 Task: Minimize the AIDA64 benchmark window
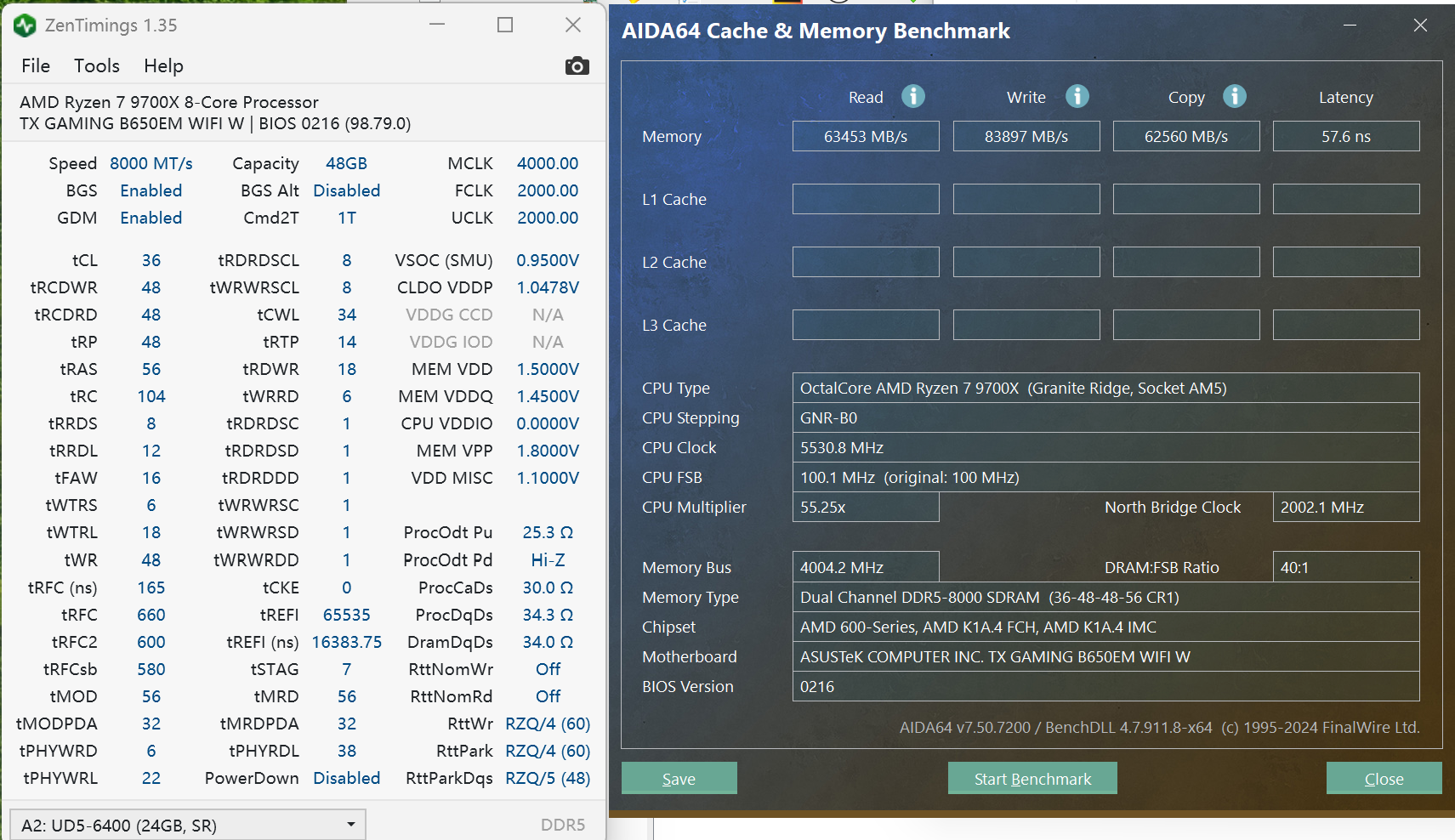coord(1350,26)
